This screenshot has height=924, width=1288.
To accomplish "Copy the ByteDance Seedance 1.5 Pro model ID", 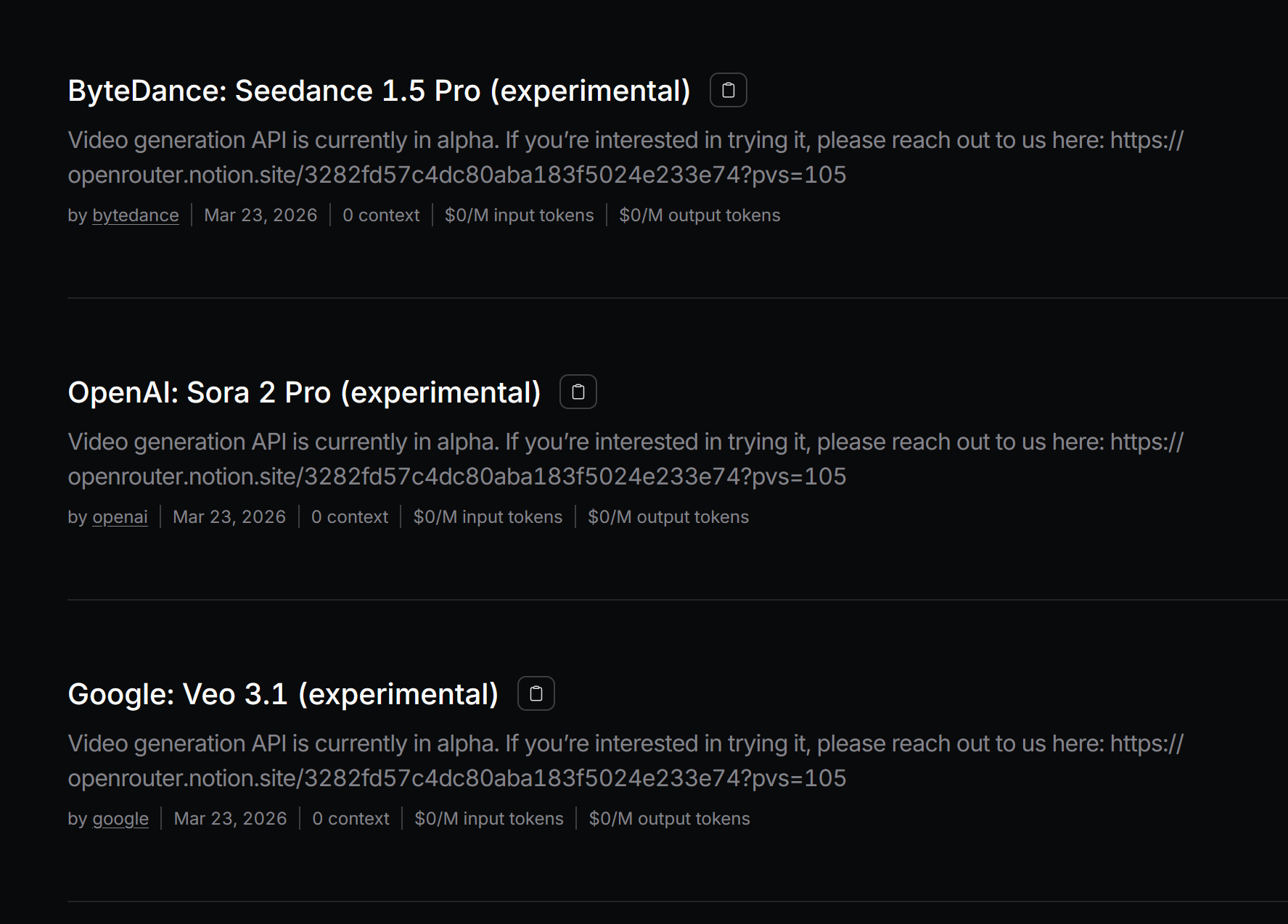I will pos(728,90).
